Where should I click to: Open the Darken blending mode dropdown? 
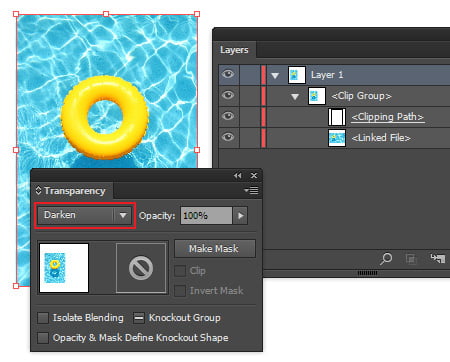tap(85, 215)
